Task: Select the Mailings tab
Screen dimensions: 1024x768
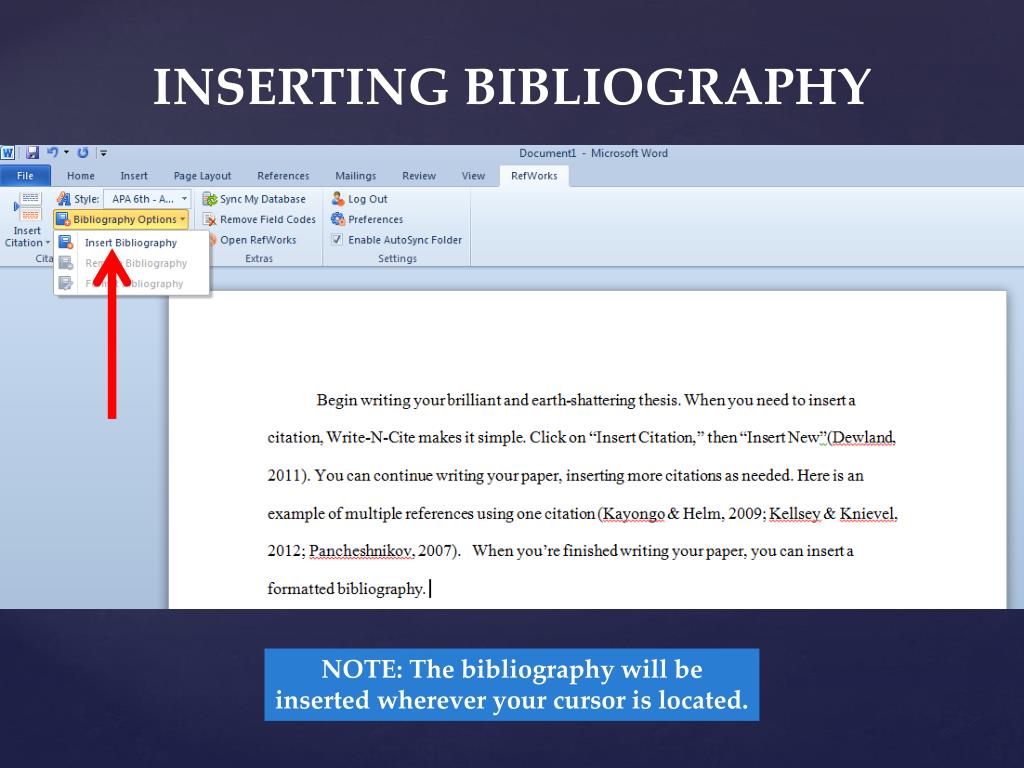Action: coord(356,176)
